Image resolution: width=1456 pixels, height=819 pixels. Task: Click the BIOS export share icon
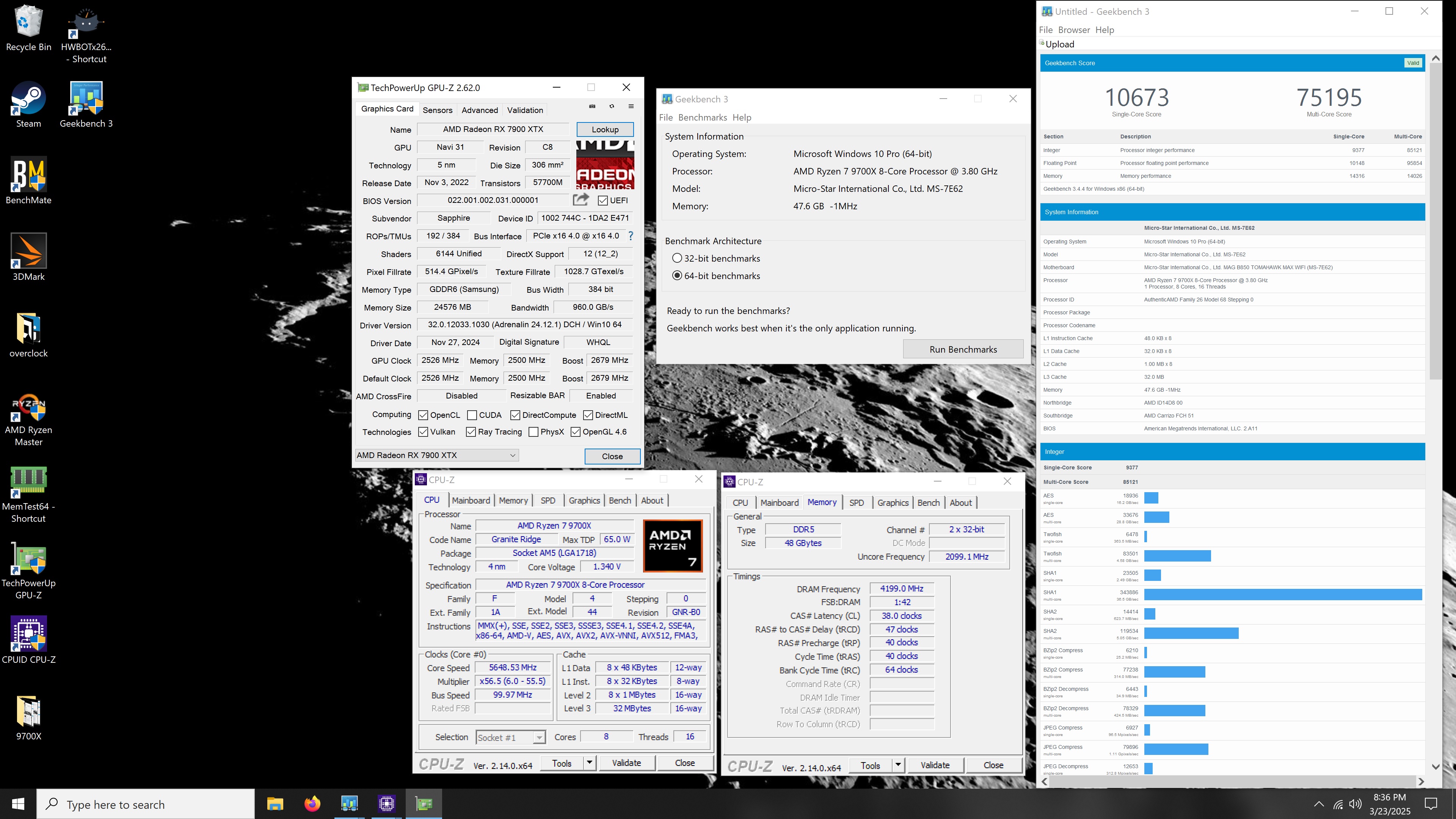(581, 199)
